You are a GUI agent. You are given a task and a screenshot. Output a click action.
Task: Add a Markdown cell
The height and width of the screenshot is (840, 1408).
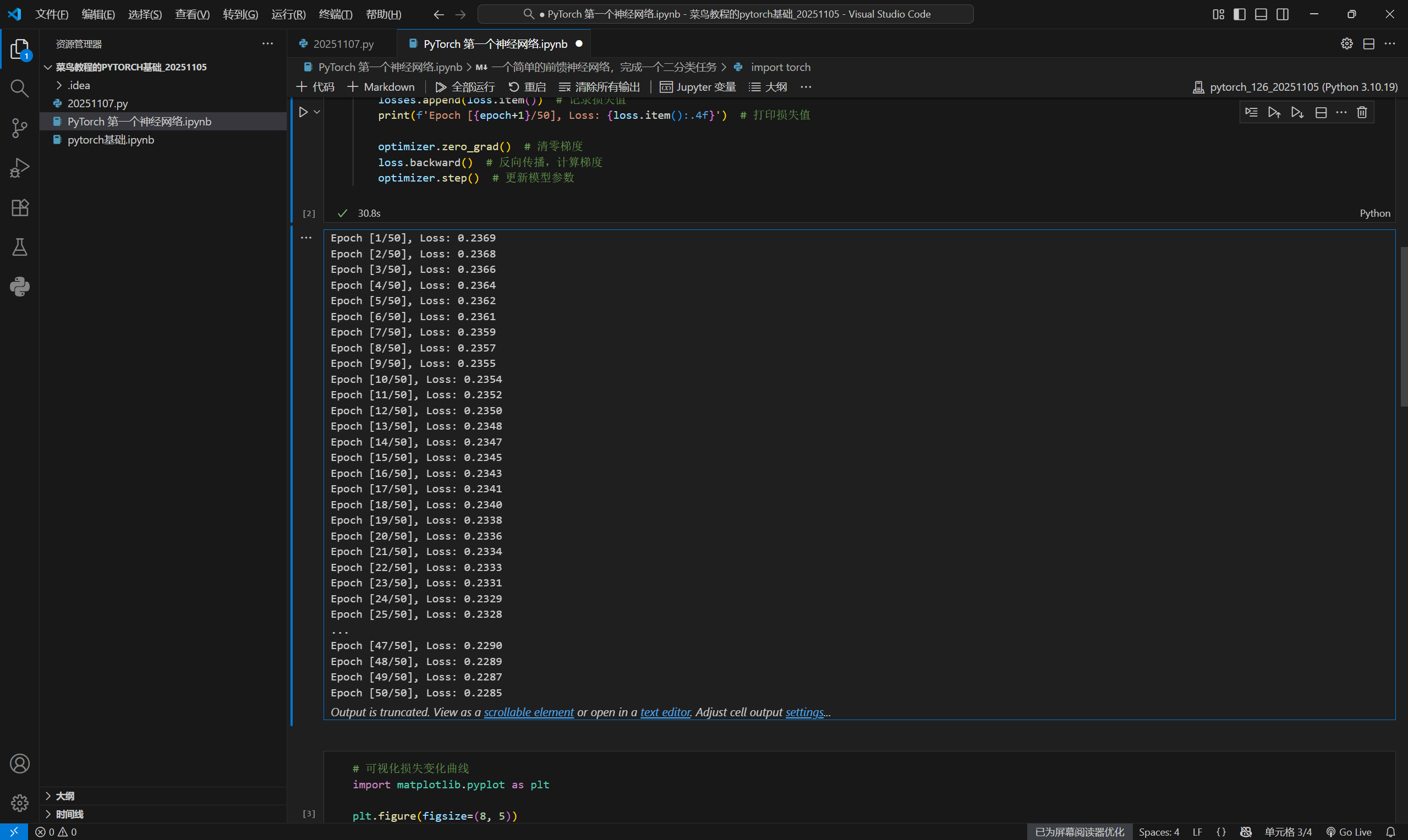(x=381, y=86)
